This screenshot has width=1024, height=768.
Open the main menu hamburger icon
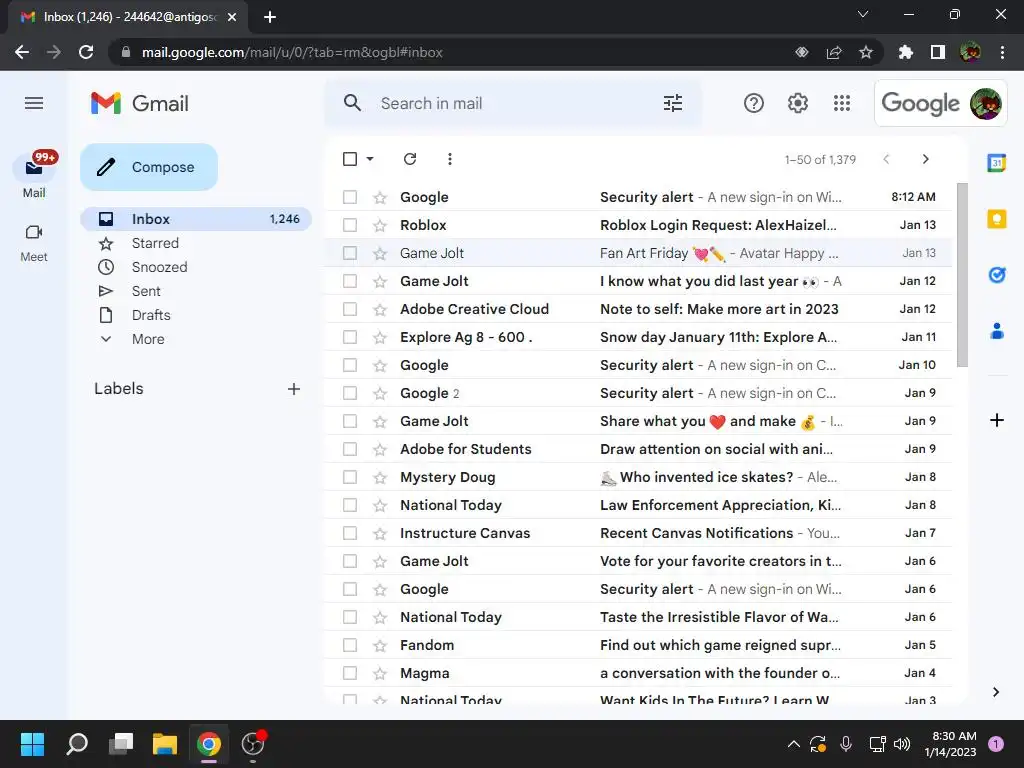[x=34, y=103]
